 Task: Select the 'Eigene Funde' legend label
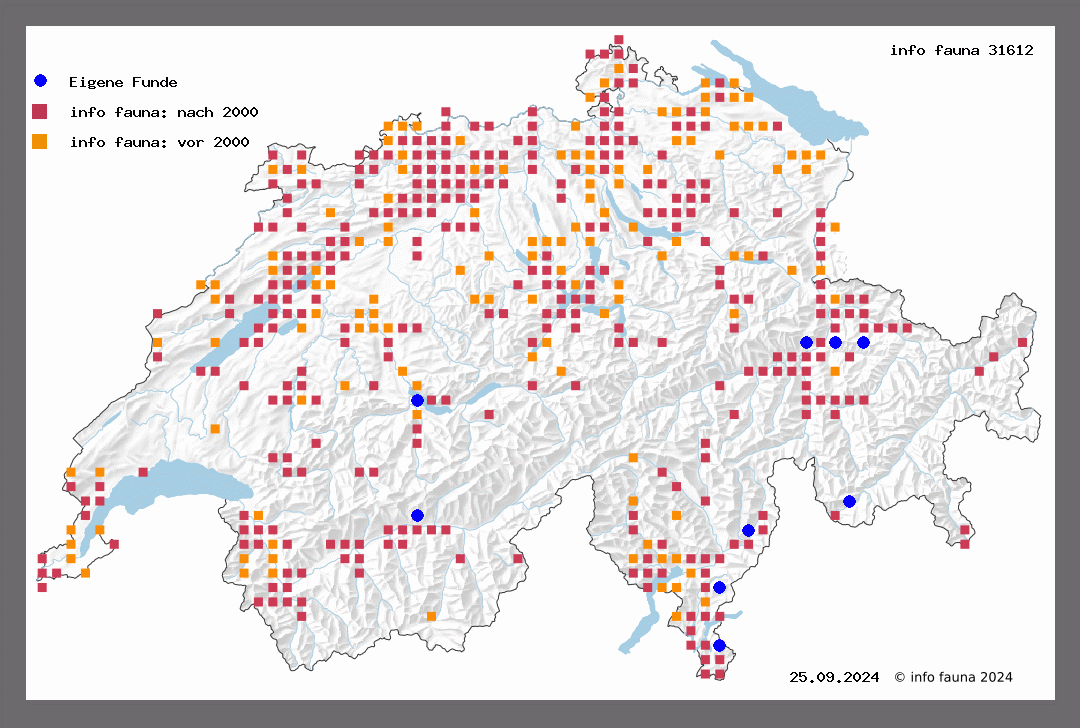tap(123, 82)
